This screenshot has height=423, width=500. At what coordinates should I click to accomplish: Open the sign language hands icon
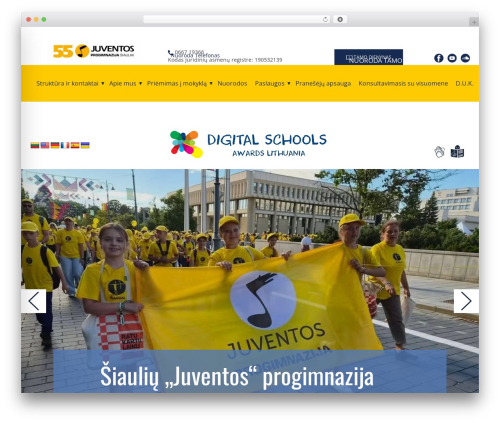tap(439, 152)
